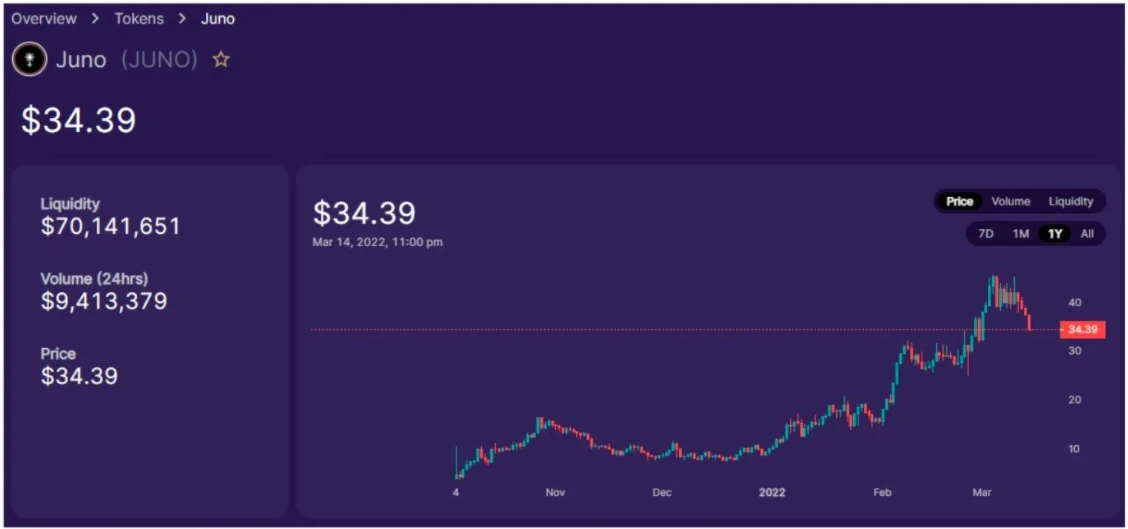Viewport: 1128px width, 529px height.
Task: Select the 1Y time range
Action: 1055,234
